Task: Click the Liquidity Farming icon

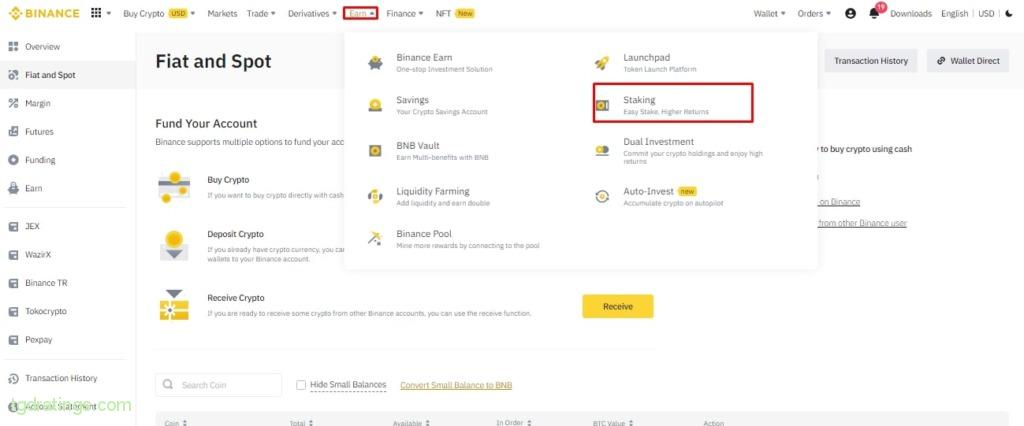Action: 375,196
